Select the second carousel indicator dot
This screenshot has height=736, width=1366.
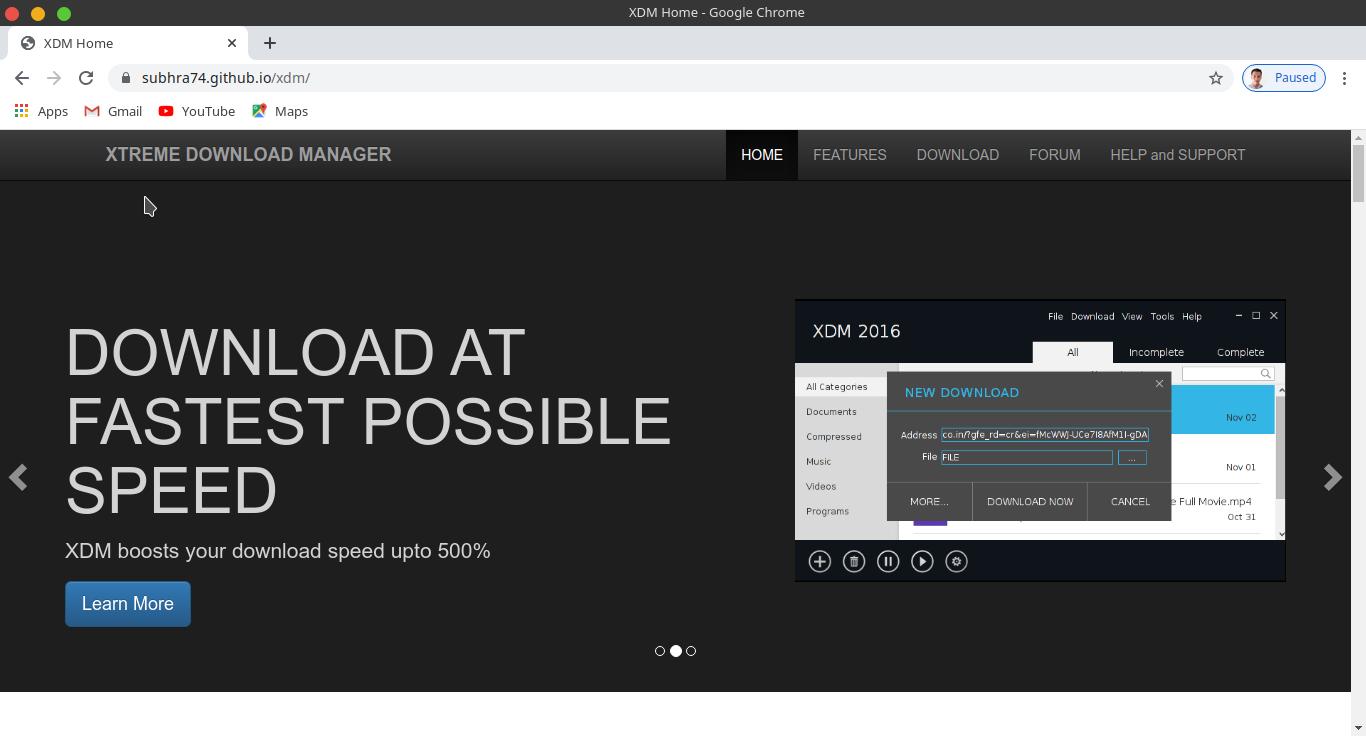pos(676,651)
